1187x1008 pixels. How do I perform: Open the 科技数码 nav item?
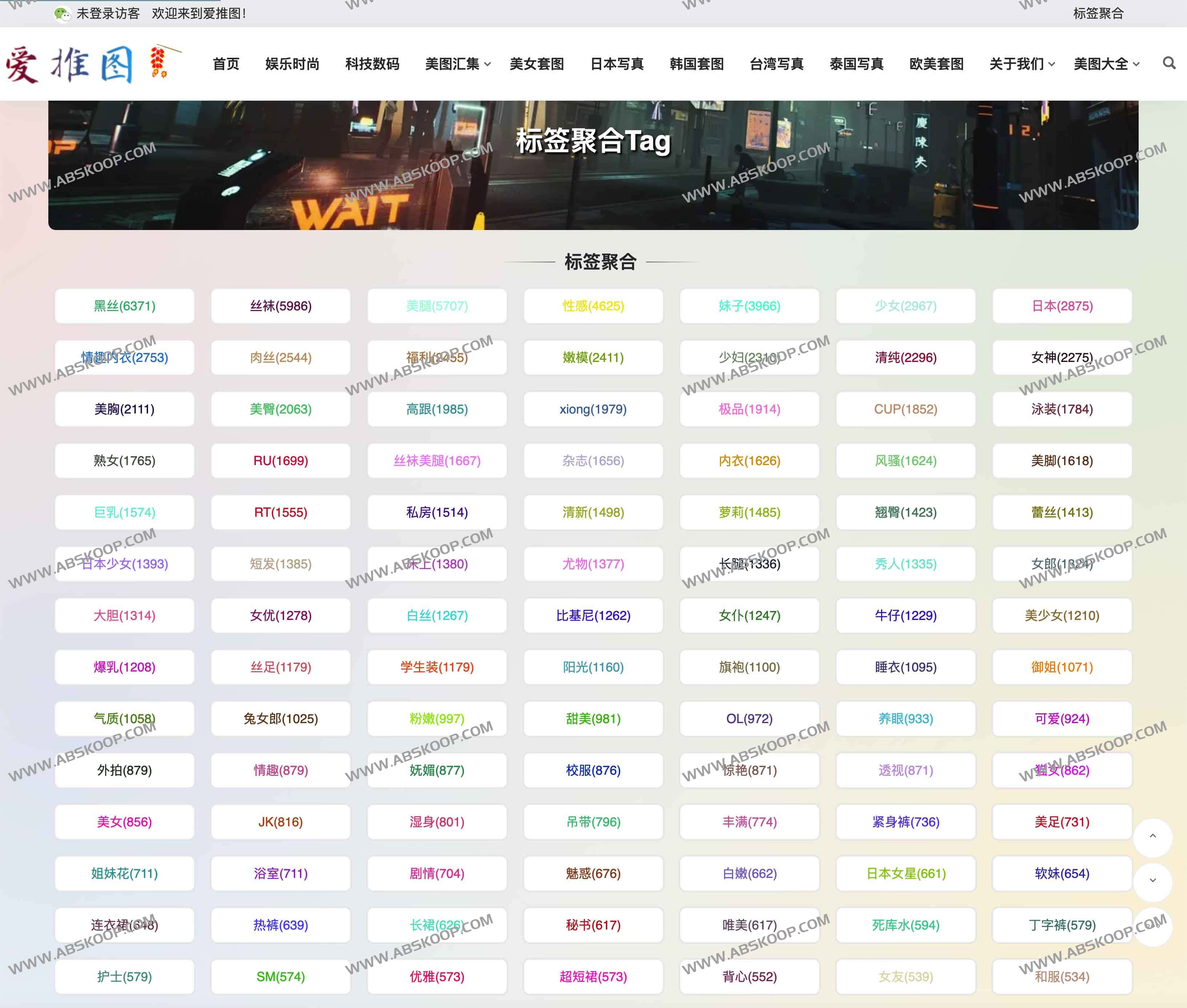pos(372,64)
